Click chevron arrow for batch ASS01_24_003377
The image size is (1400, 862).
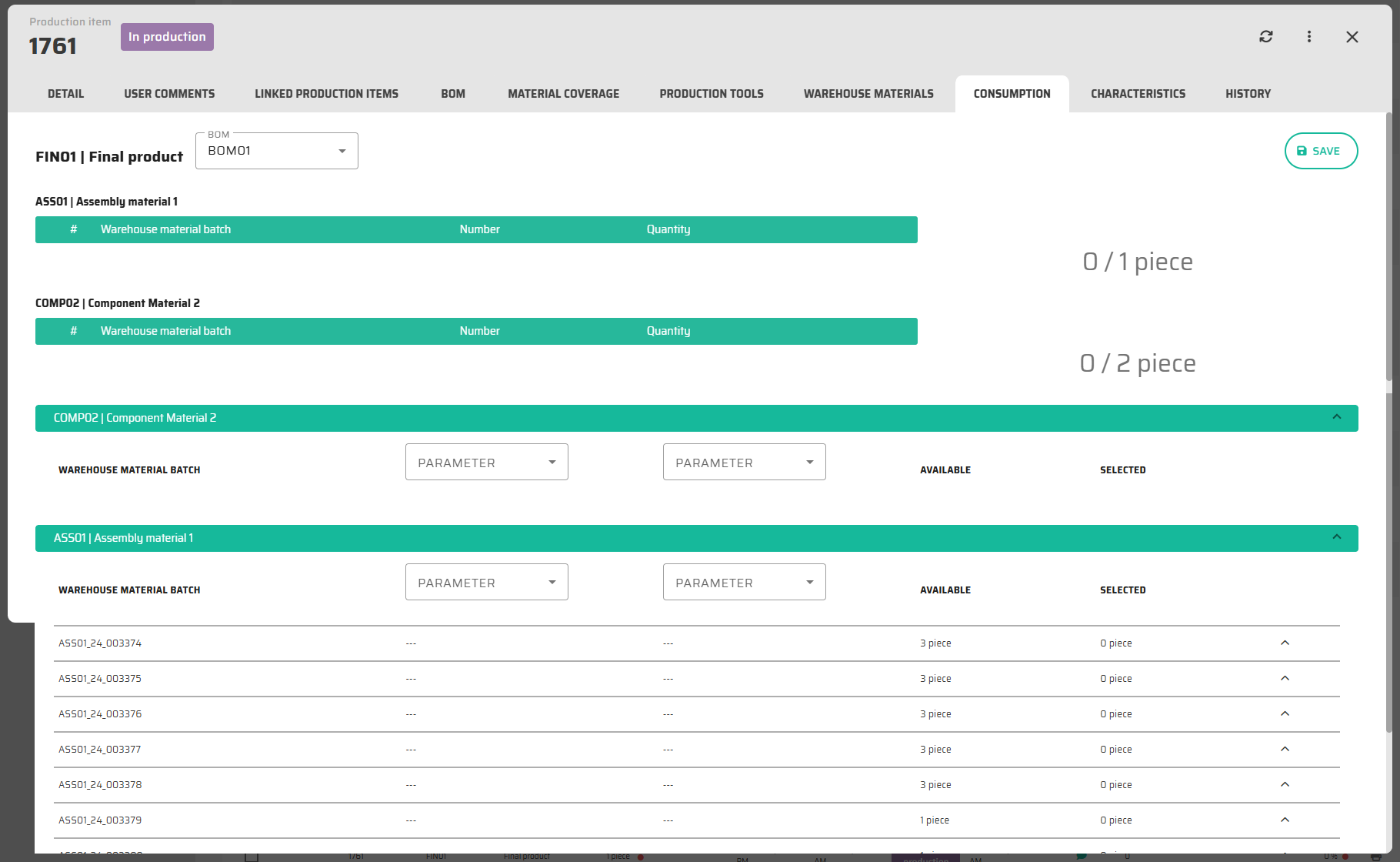pyautogui.click(x=1285, y=749)
